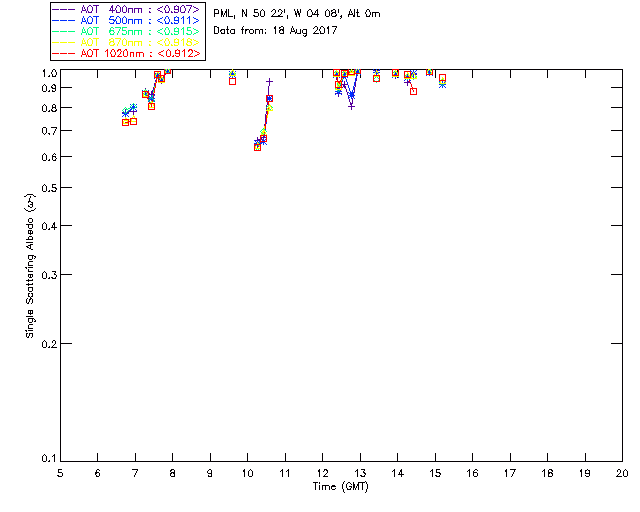Click the 'Single Scattering Albedo' y-axis label
Viewport: 640px width, 512px height.
[30, 266]
